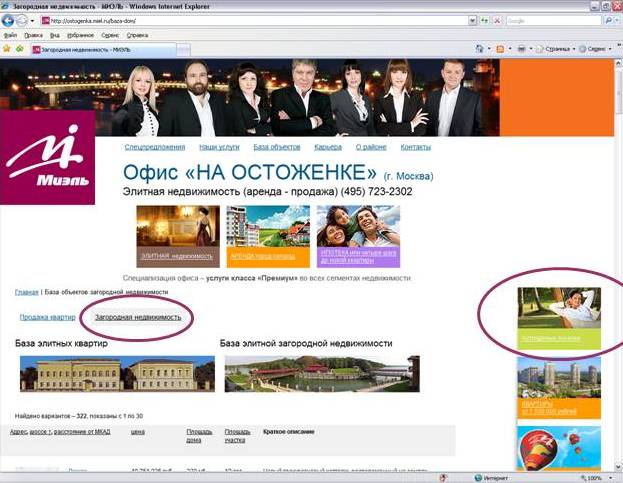Open the О районе link

(371, 147)
